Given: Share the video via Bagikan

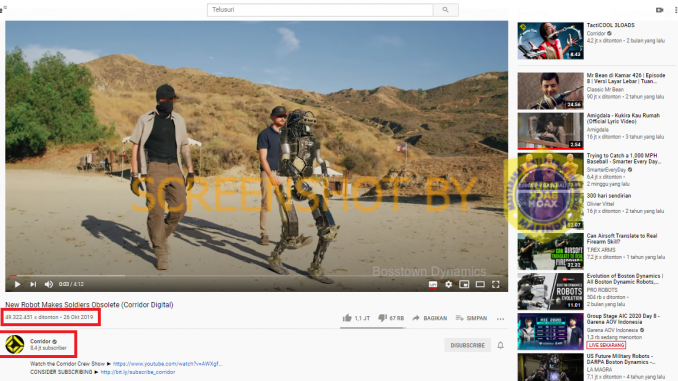Looking at the screenshot, I should (x=429, y=318).
